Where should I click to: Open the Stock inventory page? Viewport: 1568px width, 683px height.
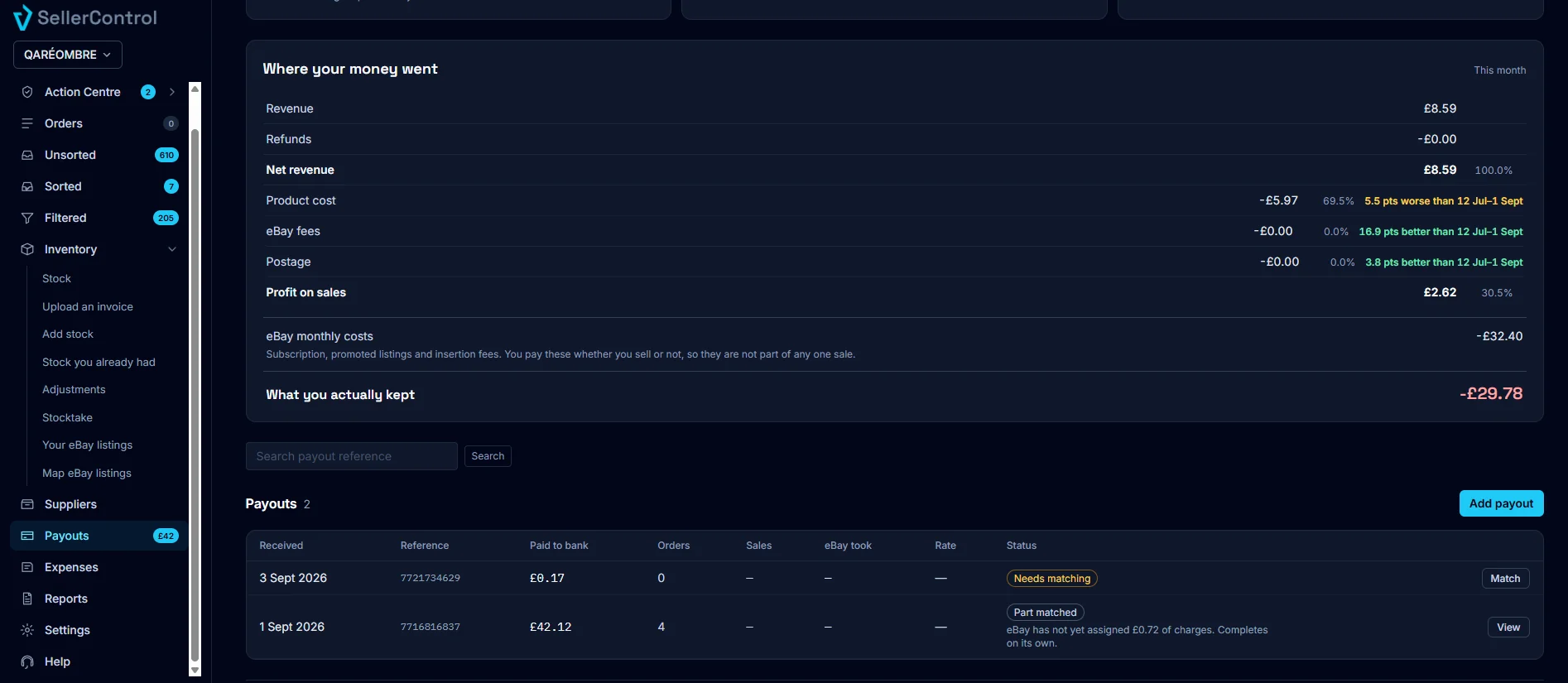56,279
